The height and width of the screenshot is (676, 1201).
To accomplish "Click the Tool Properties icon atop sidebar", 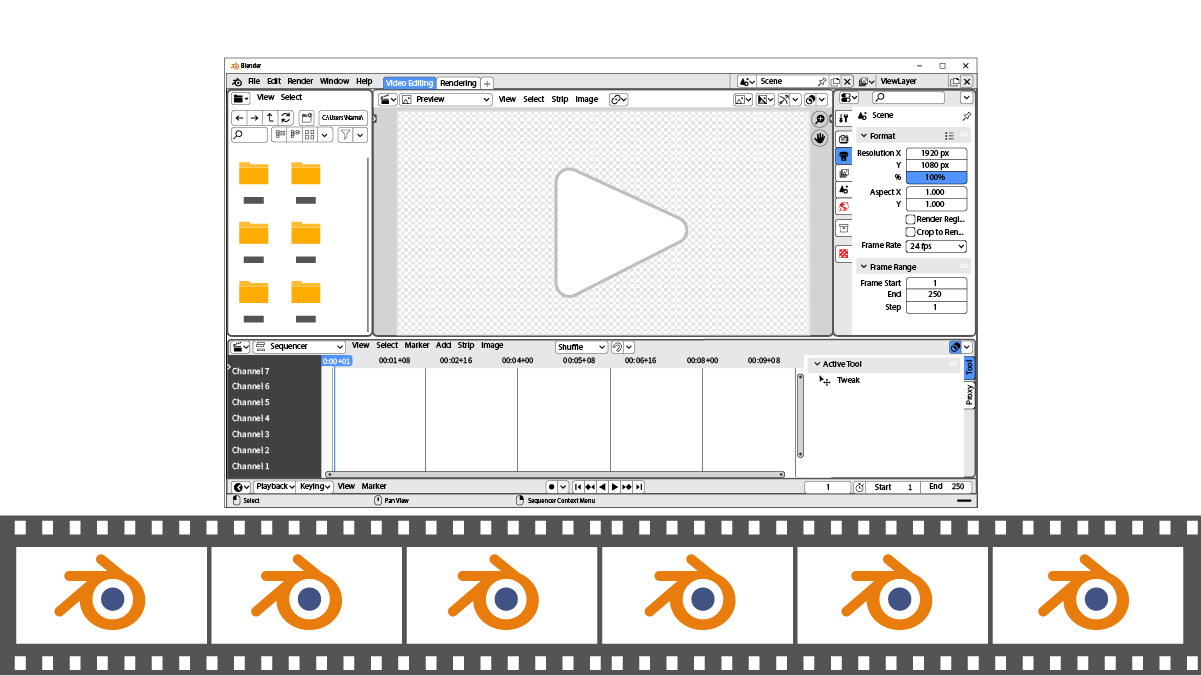I will tap(844, 117).
